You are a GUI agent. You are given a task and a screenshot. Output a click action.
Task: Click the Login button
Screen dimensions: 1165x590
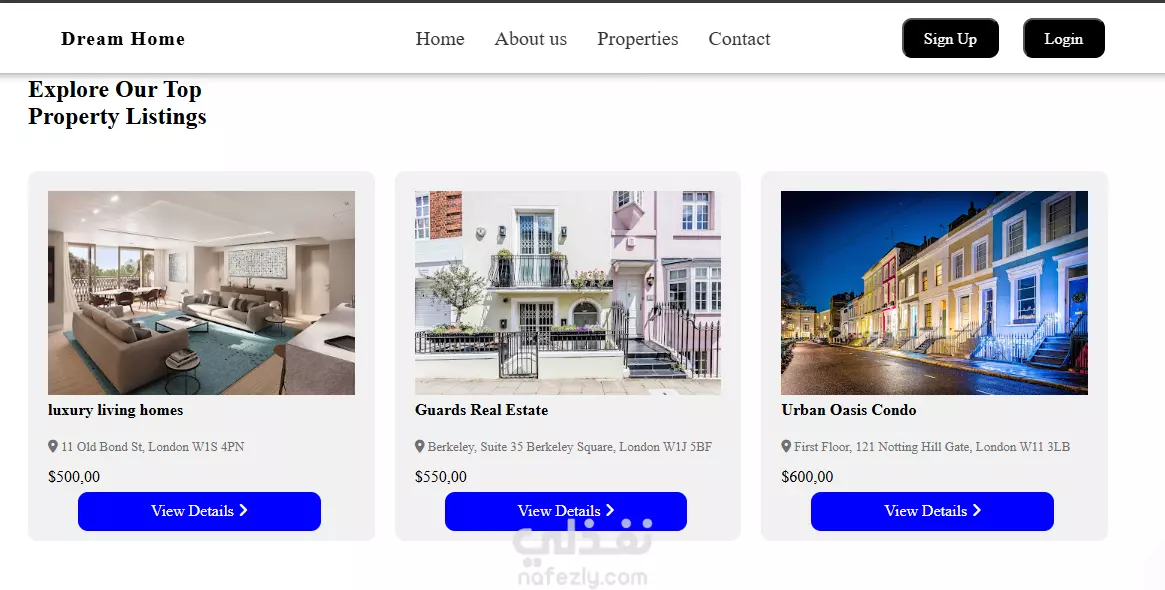[x=1064, y=39]
